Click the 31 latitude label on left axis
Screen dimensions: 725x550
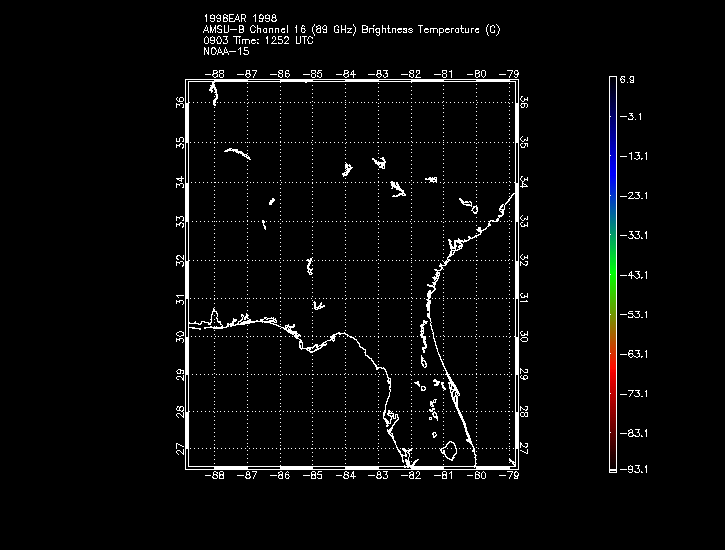pyautogui.click(x=180, y=298)
